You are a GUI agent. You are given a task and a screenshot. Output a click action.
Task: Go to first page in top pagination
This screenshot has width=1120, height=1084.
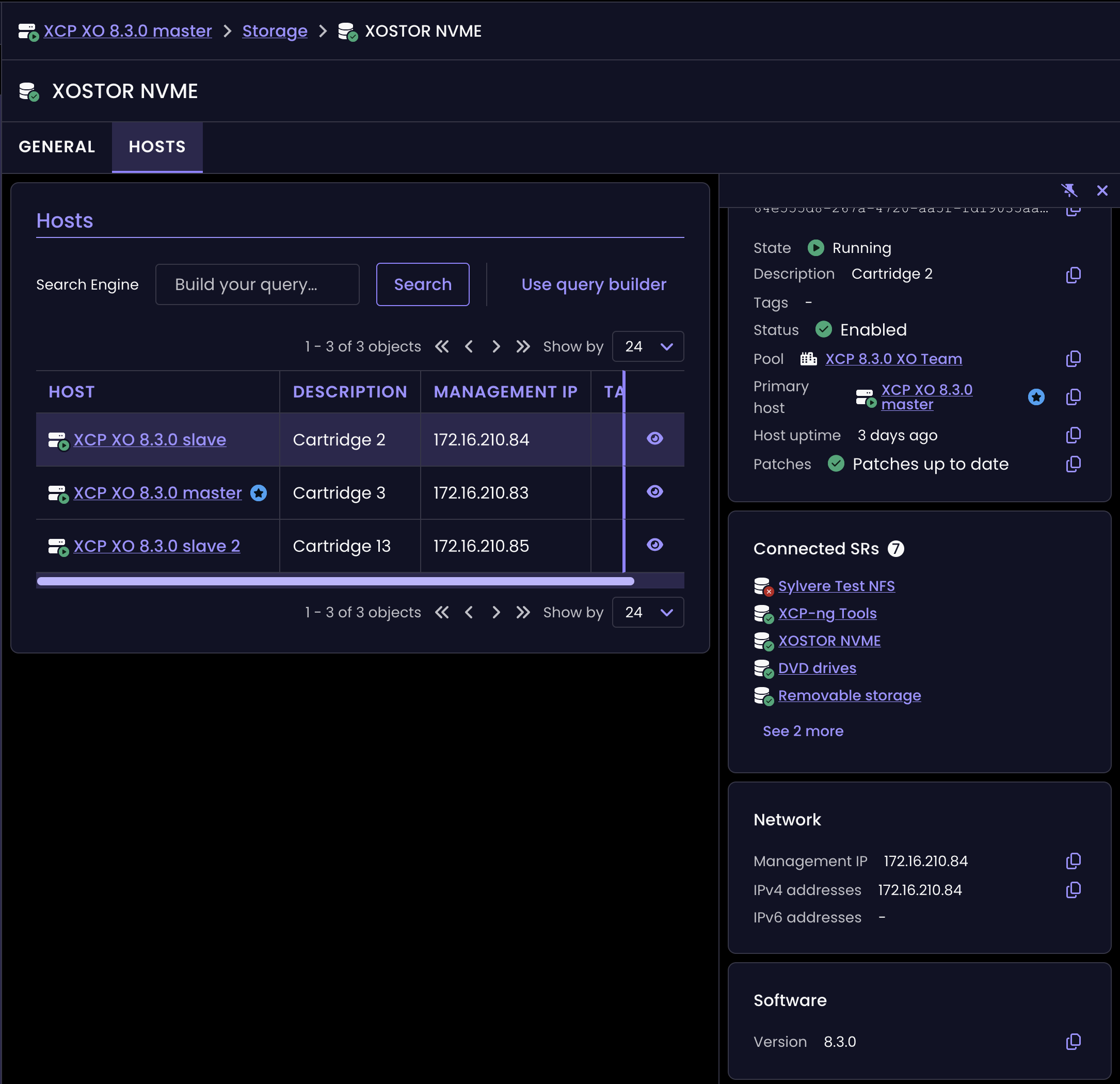(442, 346)
